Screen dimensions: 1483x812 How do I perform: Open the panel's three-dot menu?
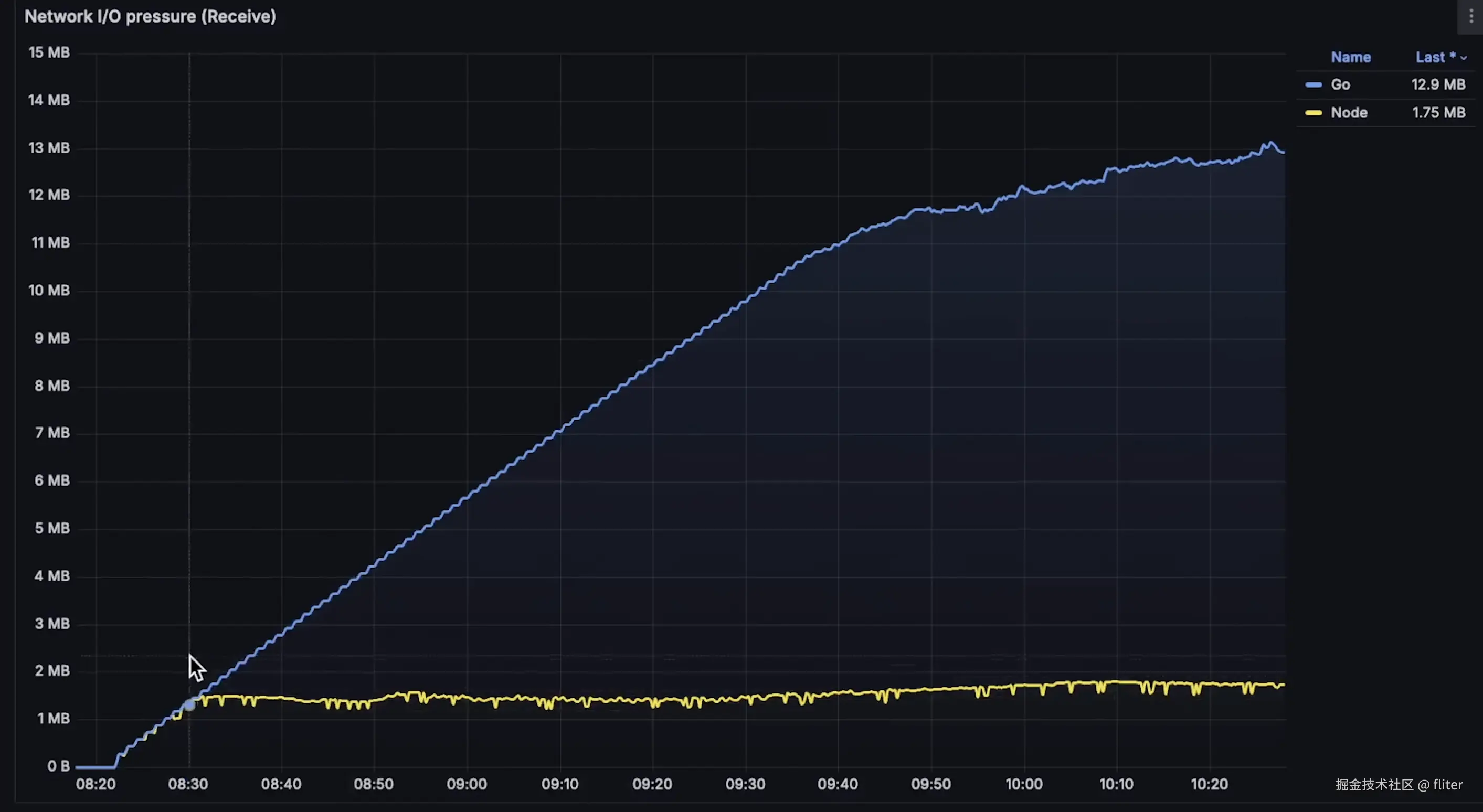(1471, 16)
